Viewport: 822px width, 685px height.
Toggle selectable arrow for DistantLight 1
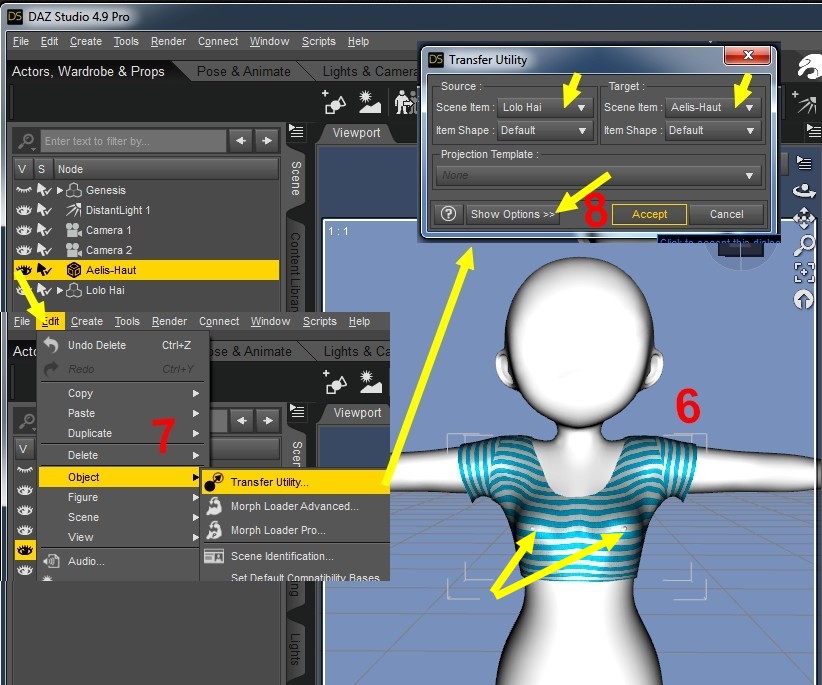[44, 210]
